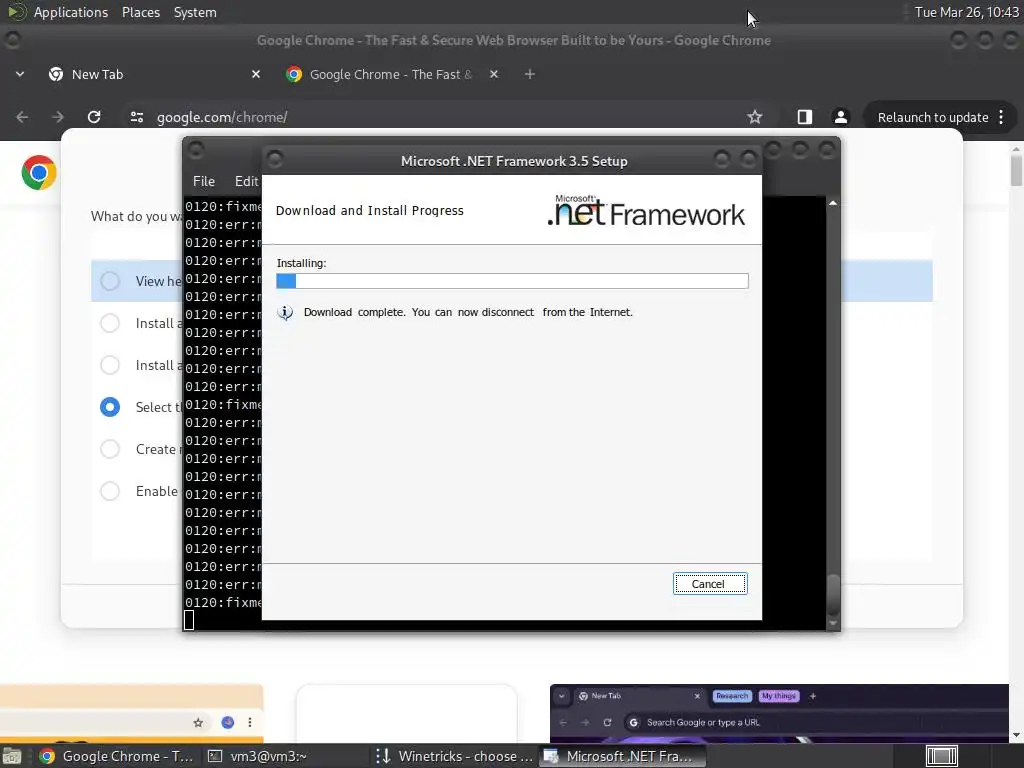Viewport: 1024px width, 768px height.
Task: Select the Select t... radio option
Action: pos(110,407)
